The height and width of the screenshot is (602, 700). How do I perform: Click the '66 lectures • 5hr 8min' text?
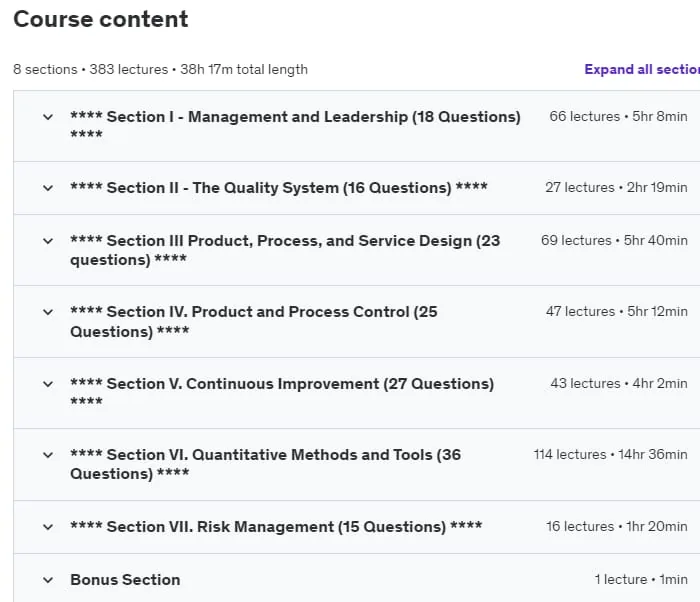click(618, 117)
